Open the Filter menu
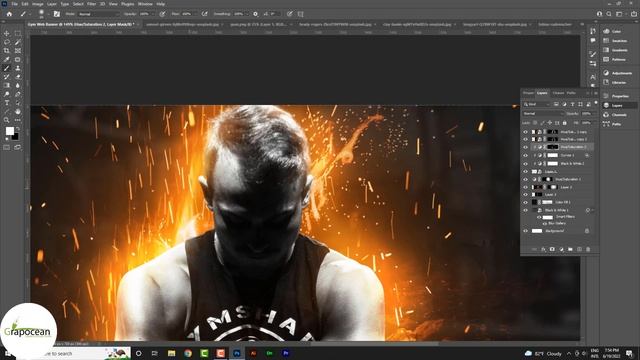This screenshot has height=360, width=640. [x=91, y=4]
